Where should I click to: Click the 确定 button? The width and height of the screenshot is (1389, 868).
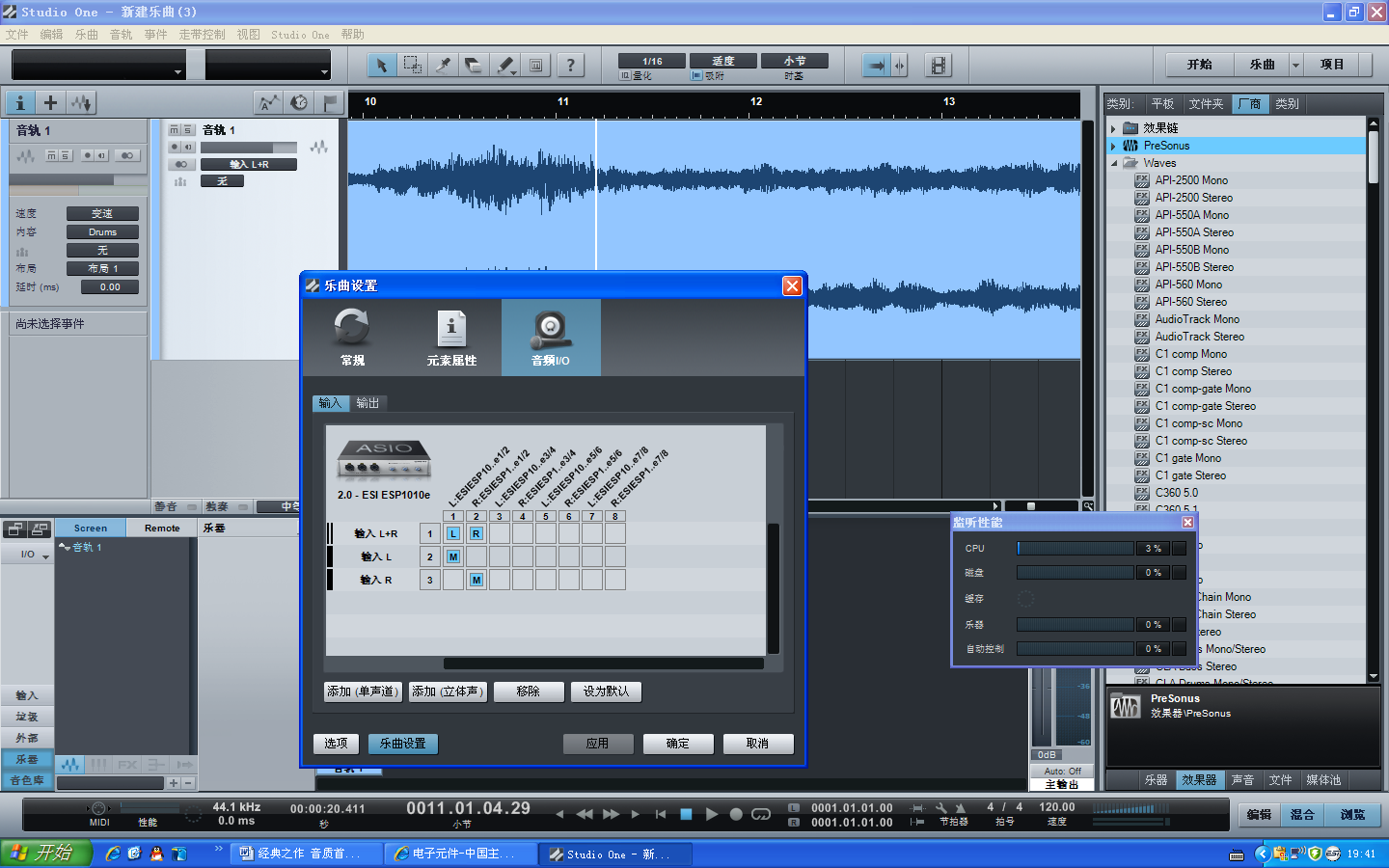pos(678,744)
